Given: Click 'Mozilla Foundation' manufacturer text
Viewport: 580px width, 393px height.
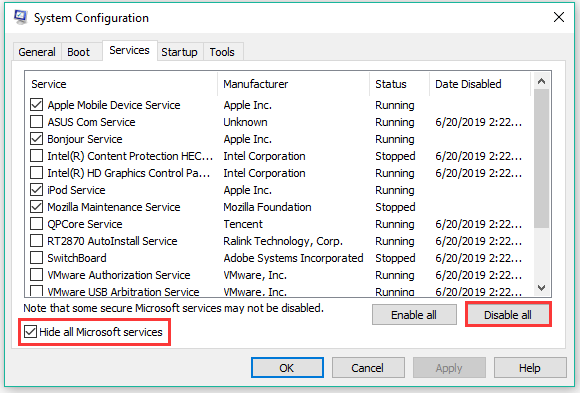Looking at the screenshot, I should point(267,207).
